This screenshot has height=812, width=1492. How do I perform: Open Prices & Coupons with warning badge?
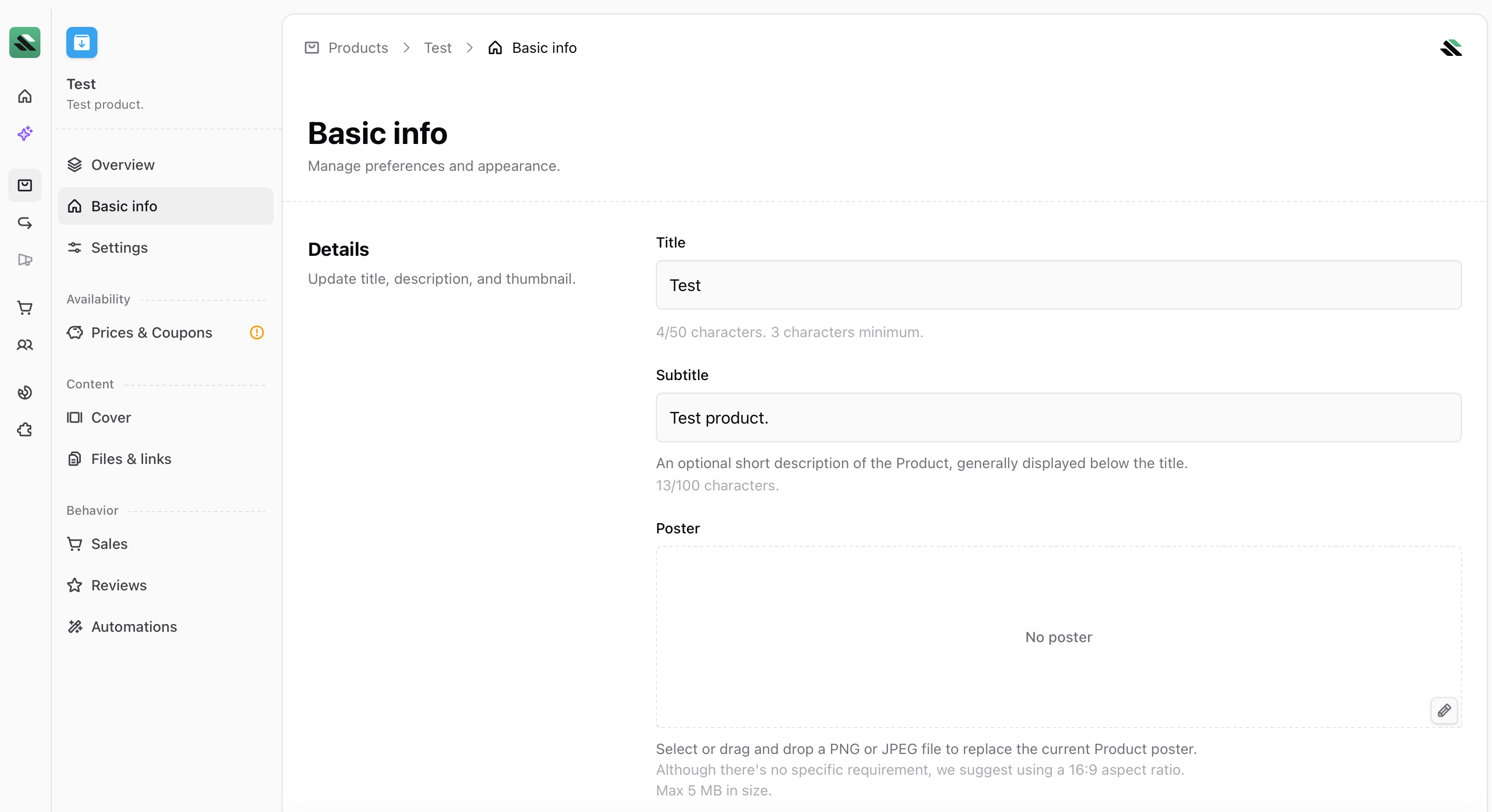tap(151, 332)
